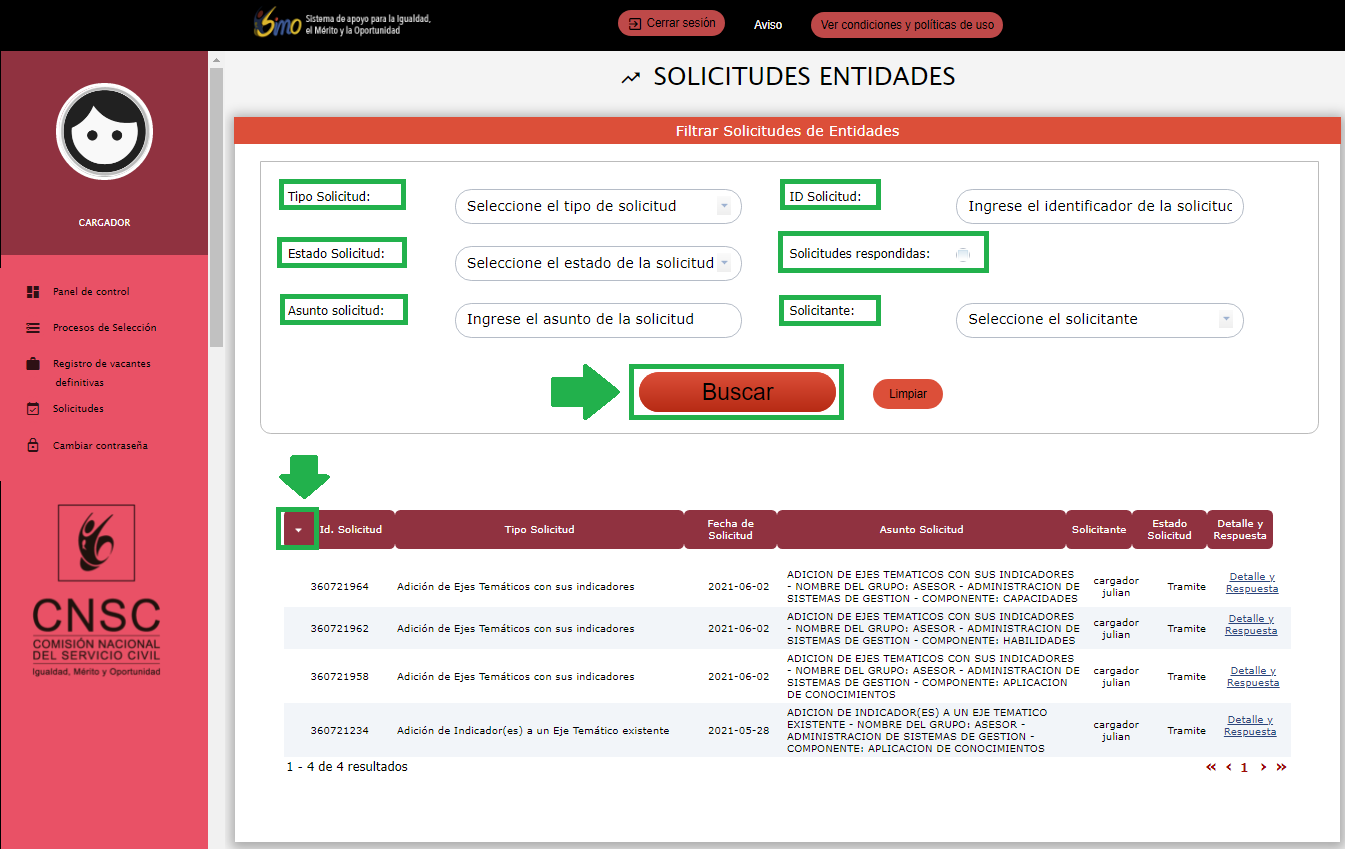Click the ID Solicitud input field

(x=1099, y=207)
